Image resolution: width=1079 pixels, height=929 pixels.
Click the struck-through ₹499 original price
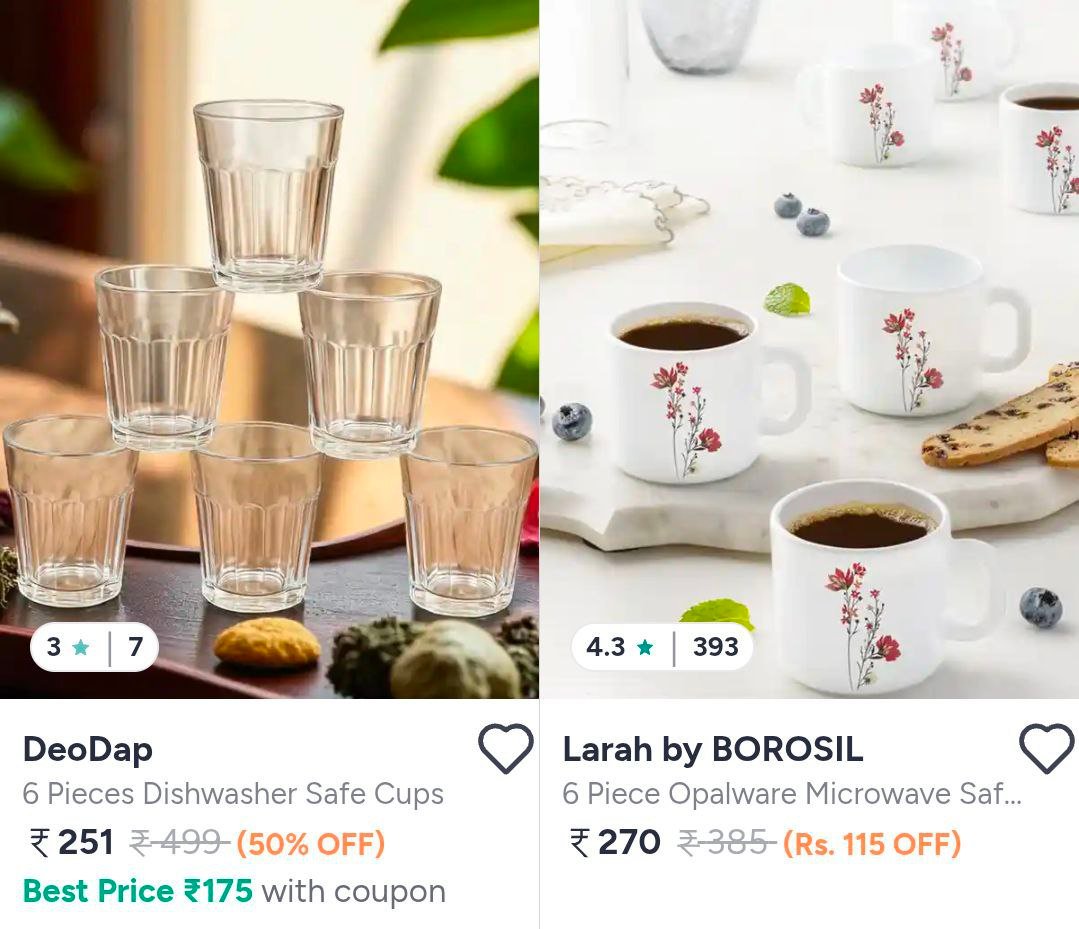179,842
